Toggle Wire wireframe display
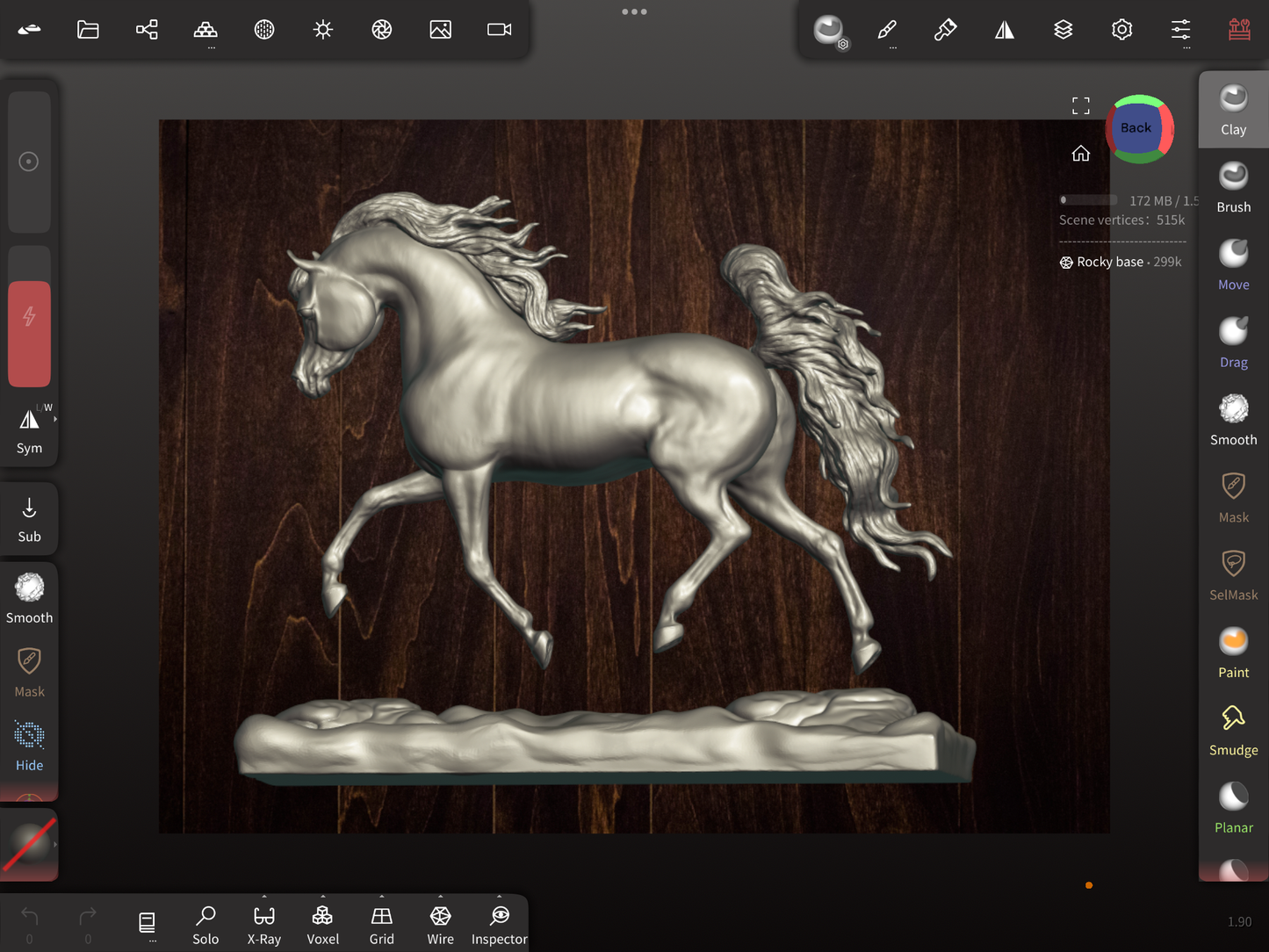1269x952 pixels. pos(440,925)
